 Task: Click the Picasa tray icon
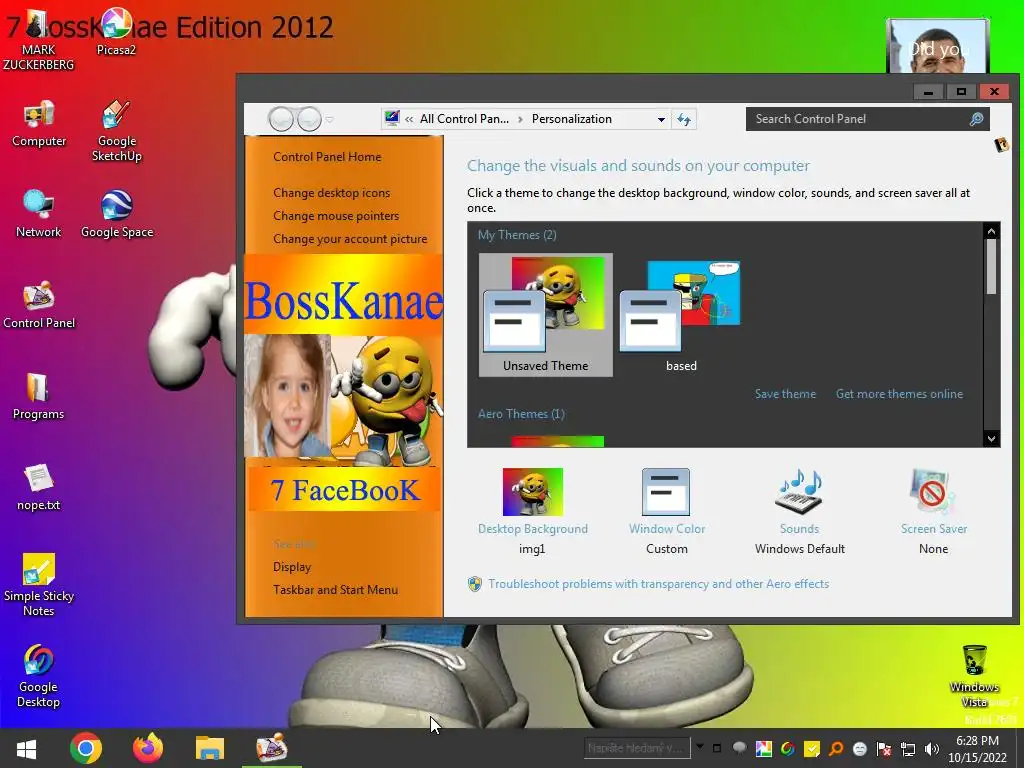[x=763, y=749]
